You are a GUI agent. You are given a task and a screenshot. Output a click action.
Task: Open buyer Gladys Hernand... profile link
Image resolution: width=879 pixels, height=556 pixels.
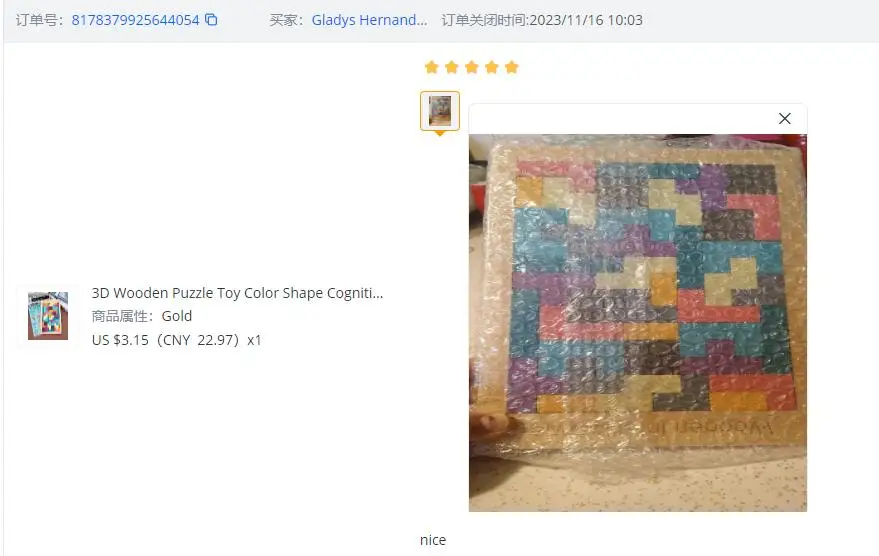coord(369,20)
